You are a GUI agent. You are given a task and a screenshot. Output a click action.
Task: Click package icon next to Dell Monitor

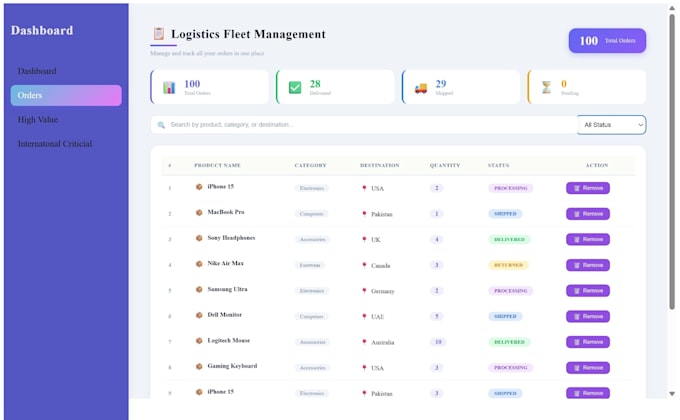pyautogui.click(x=199, y=315)
